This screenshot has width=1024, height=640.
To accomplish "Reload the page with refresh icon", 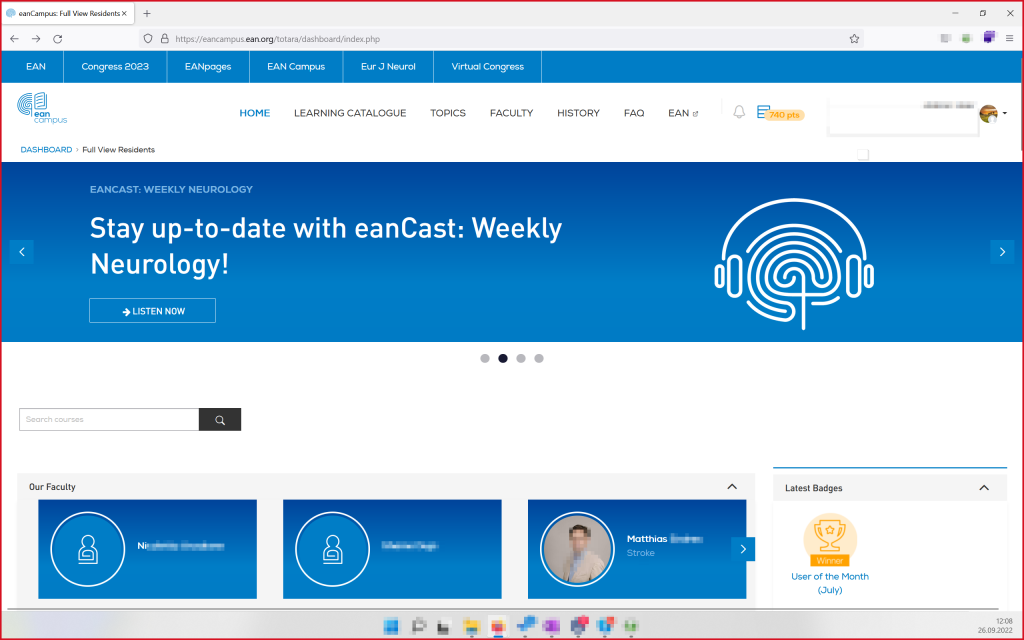I will point(57,39).
